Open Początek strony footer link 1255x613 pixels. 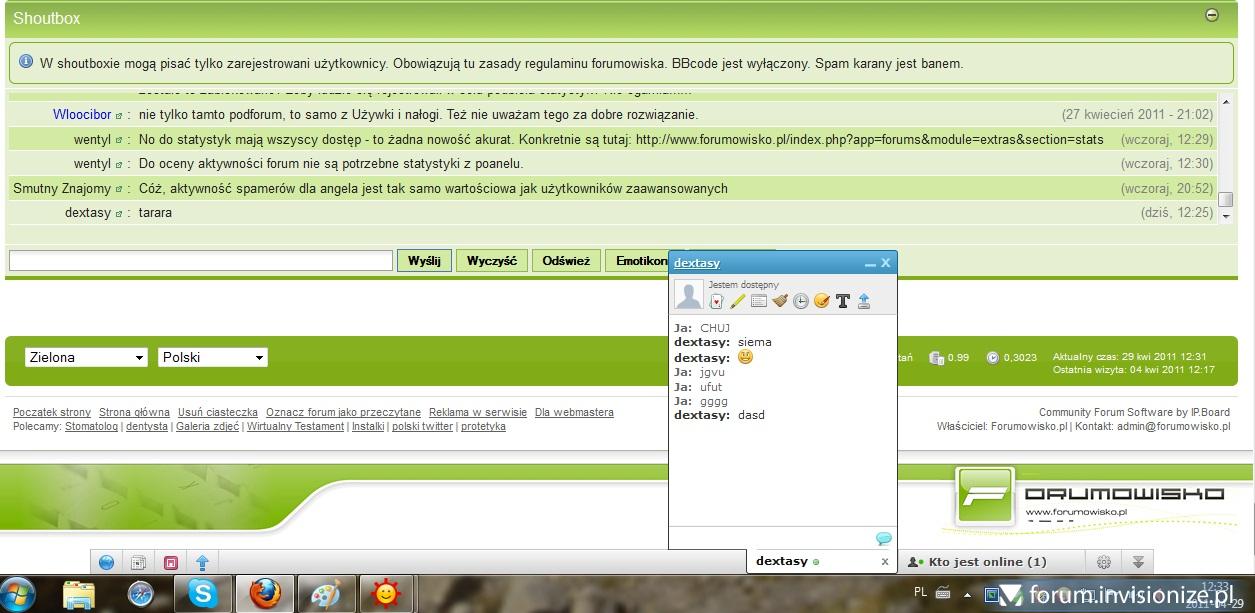[x=52, y=412]
